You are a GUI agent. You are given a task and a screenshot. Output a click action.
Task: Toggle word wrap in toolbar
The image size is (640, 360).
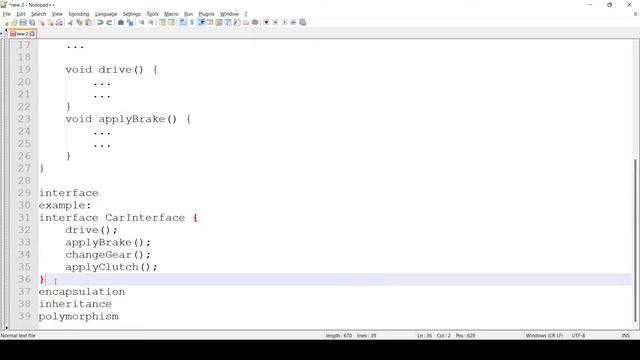tap(183, 22)
